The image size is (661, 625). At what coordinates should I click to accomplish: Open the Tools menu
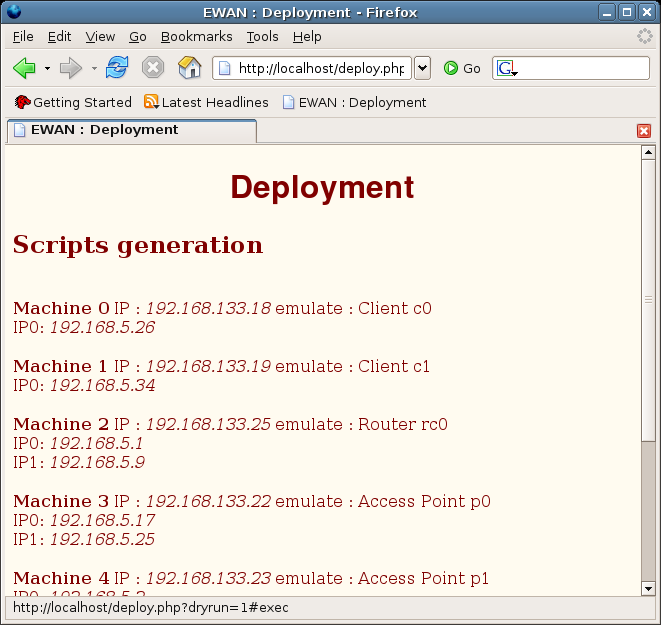pos(263,37)
